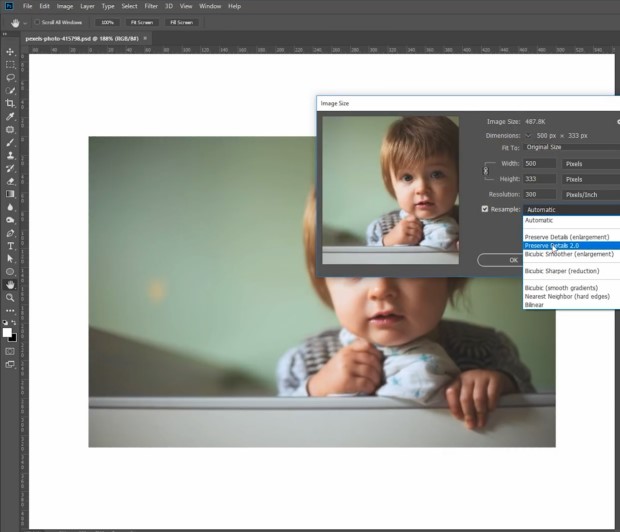
Task: Choose Bicubic Smoother (enlargement) option
Action: coord(571,254)
